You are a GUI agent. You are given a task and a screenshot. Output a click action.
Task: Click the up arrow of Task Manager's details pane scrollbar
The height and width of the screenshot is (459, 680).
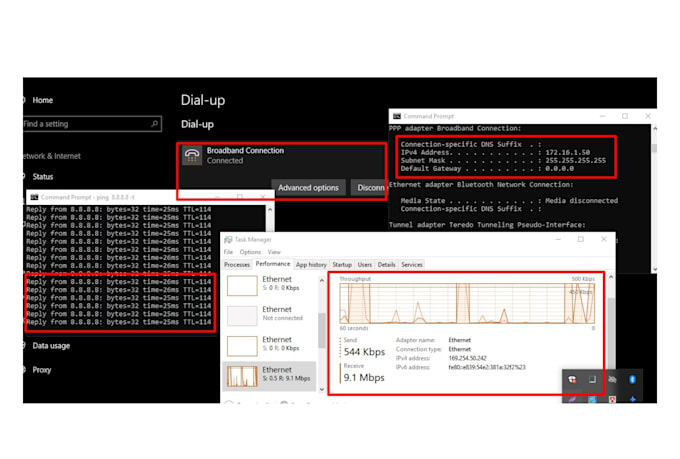[611, 277]
